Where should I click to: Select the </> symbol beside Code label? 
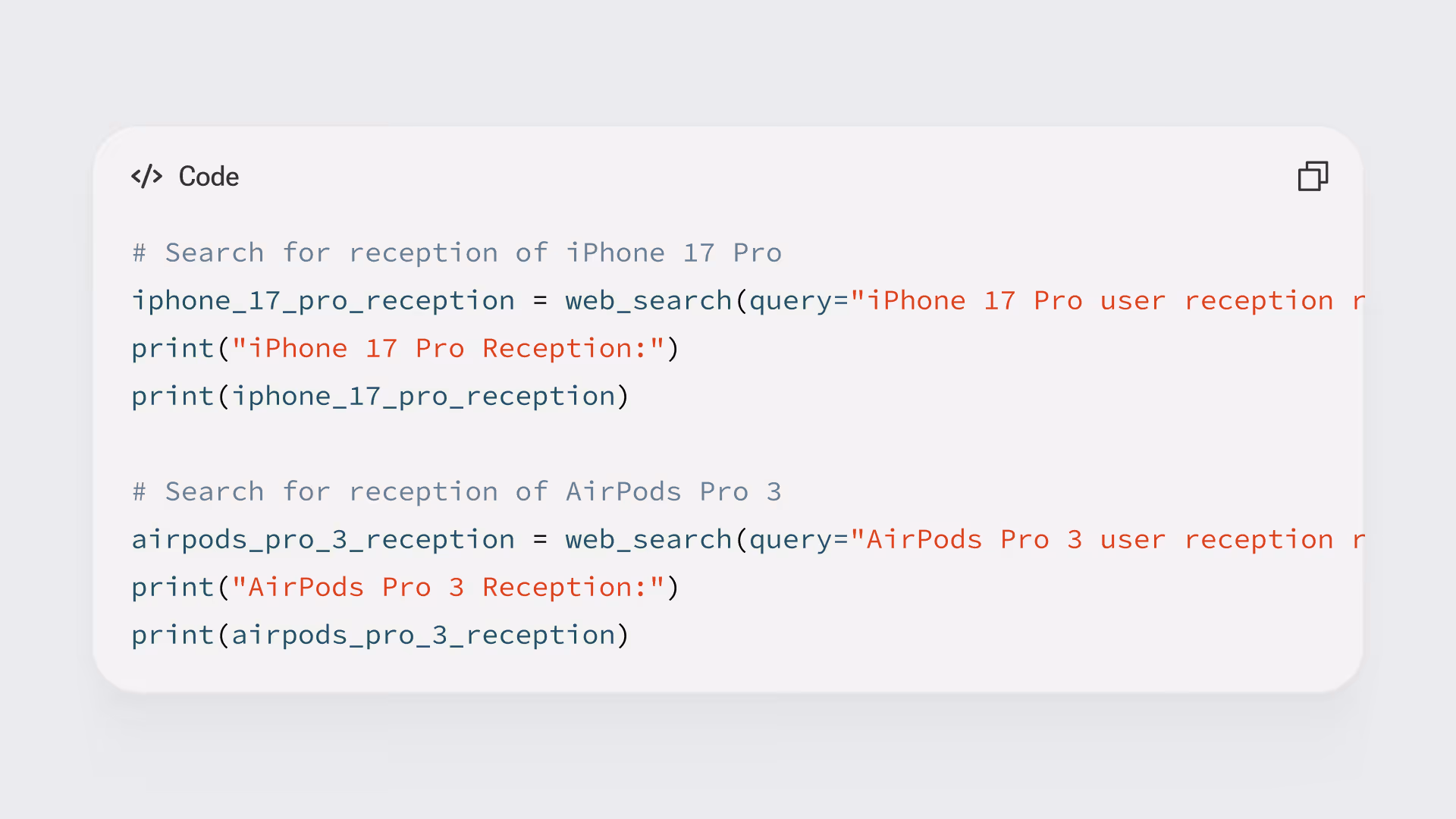tap(146, 176)
